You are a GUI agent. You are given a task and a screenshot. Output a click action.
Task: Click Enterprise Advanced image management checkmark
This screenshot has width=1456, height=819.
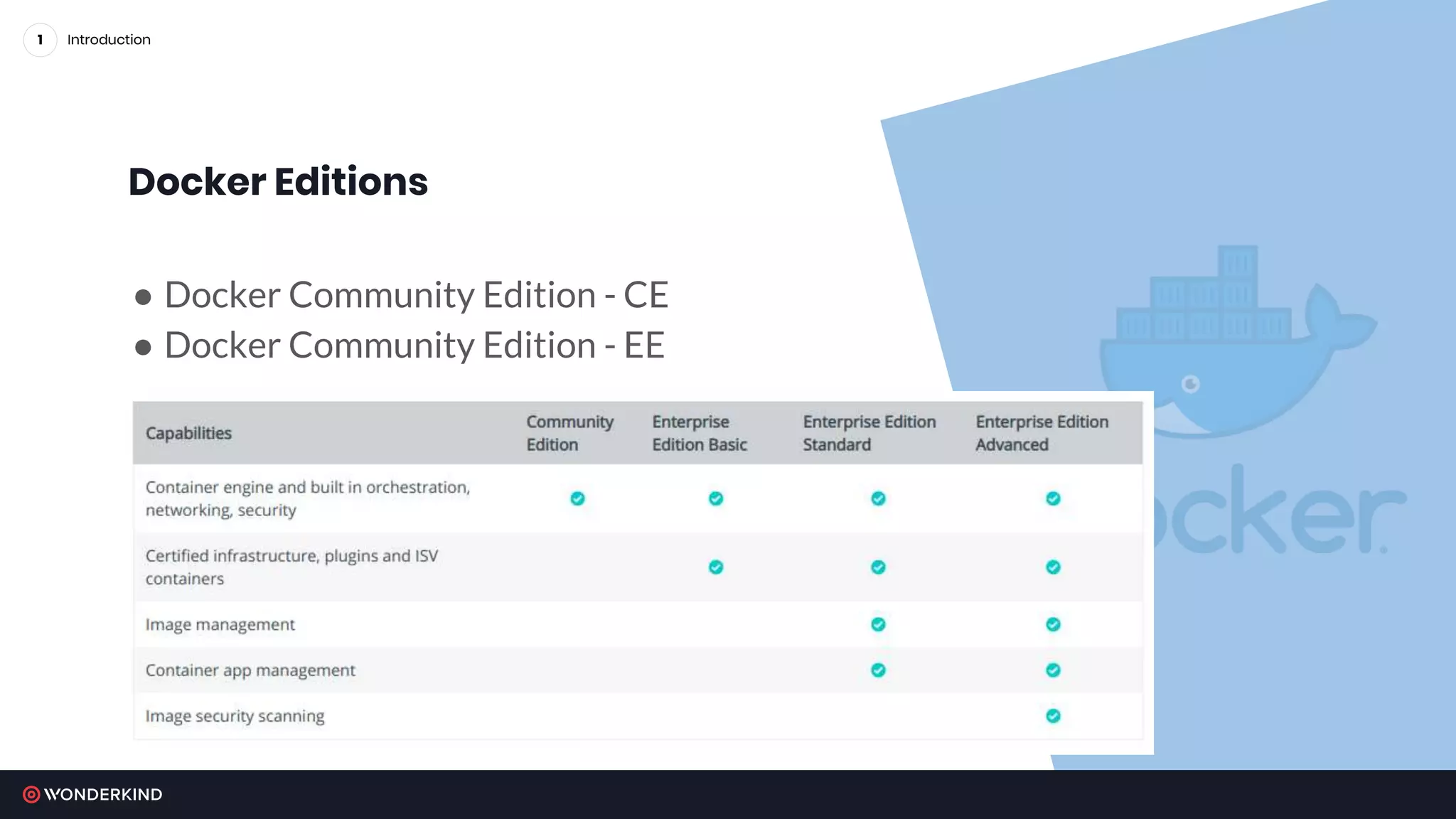(1053, 624)
